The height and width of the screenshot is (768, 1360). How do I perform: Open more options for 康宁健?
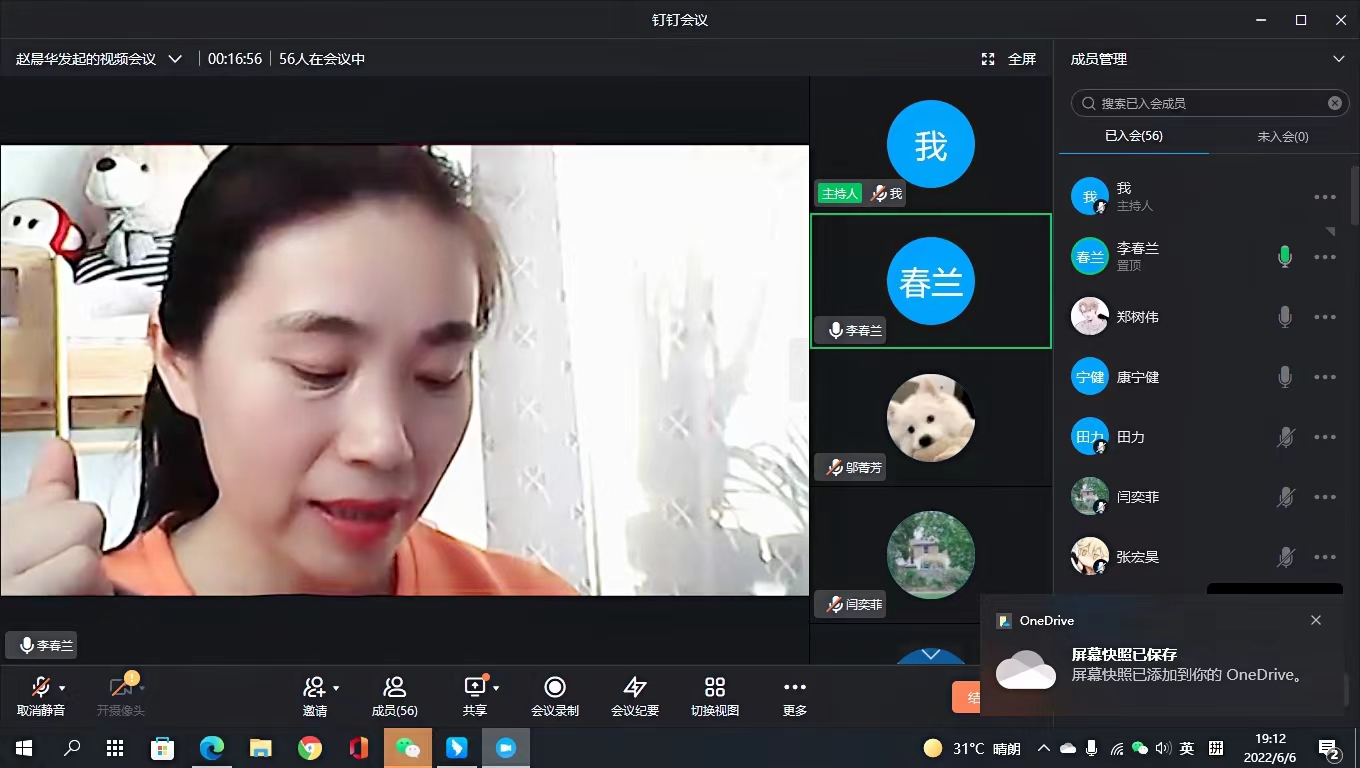pyautogui.click(x=1325, y=377)
